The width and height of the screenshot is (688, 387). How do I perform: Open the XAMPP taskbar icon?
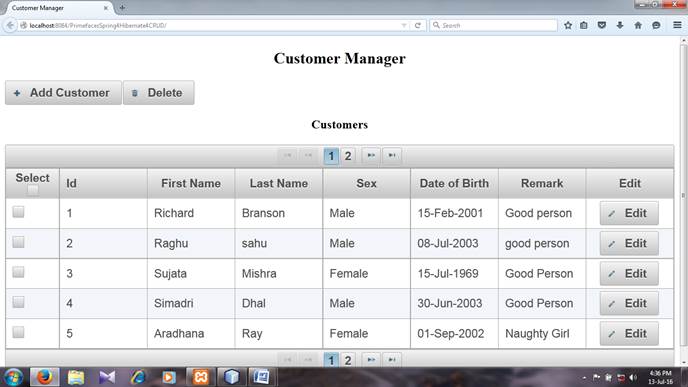click(201, 377)
